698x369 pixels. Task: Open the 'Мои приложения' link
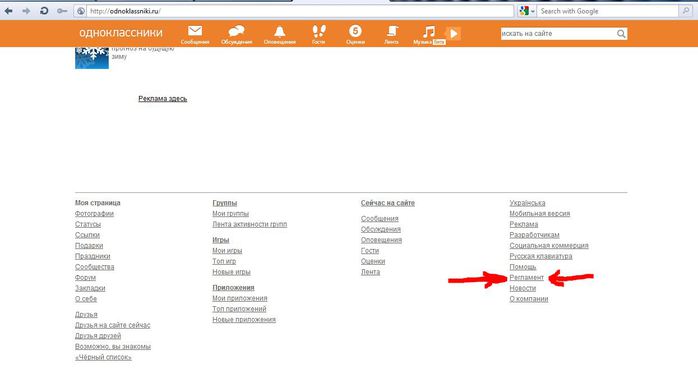coord(240,298)
